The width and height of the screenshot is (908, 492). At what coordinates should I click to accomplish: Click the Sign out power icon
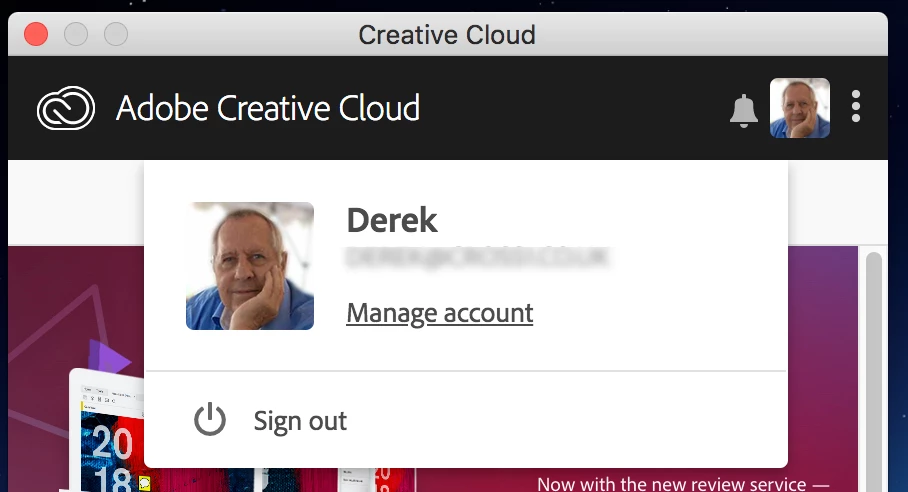210,419
